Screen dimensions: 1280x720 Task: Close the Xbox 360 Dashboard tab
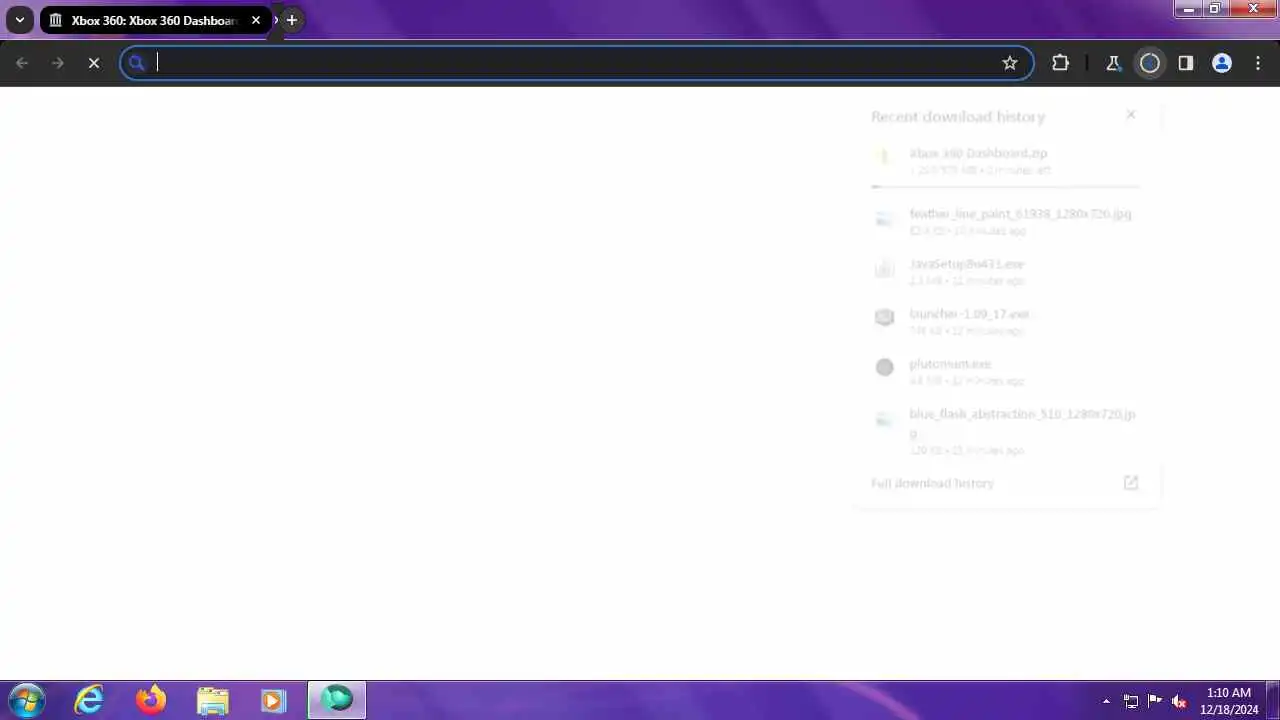pyautogui.click(x=256, y=20)
